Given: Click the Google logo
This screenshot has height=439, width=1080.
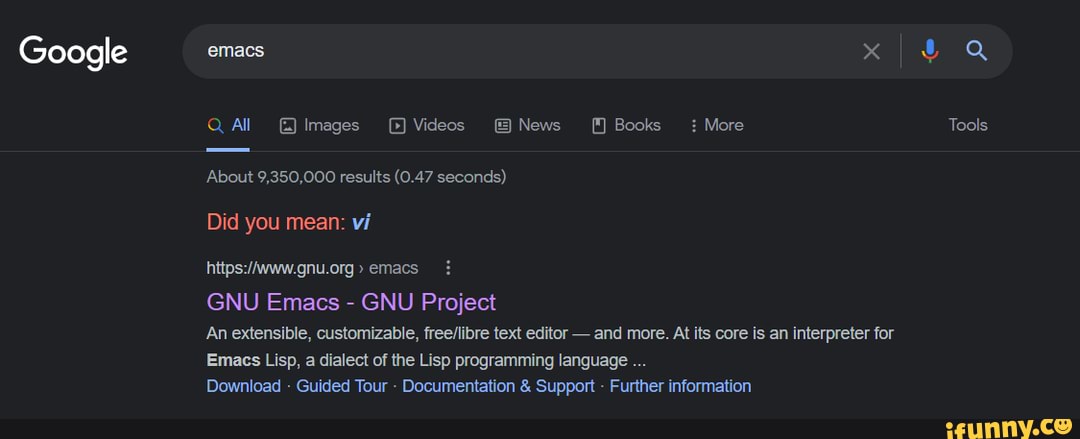Looking at the screenshot, I should [73, 51].
